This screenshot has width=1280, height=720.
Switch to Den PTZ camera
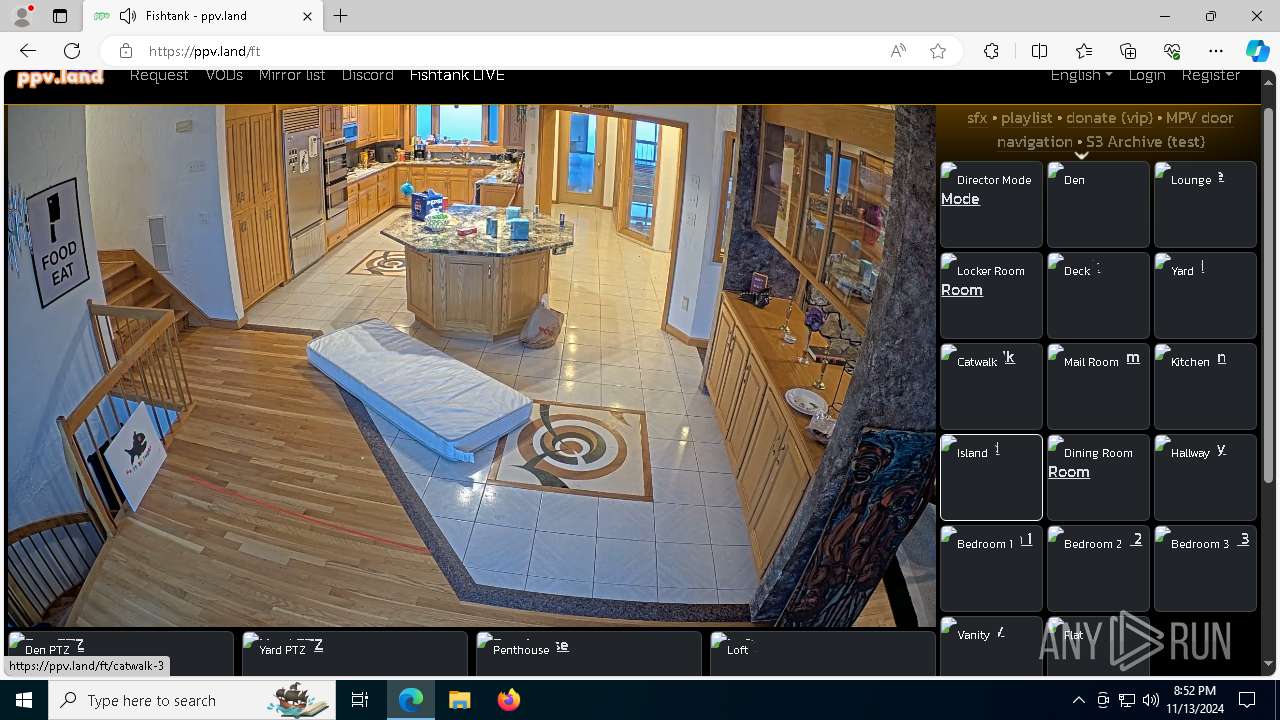120,654
